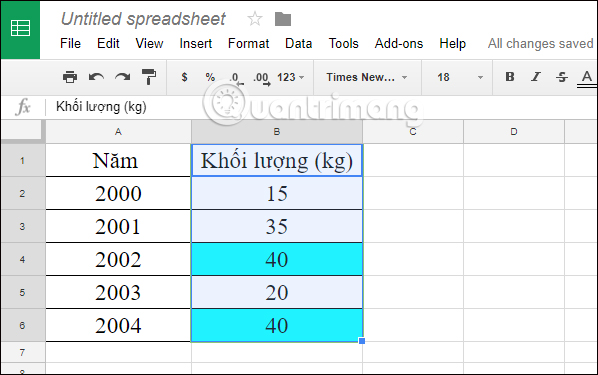
Task: Open the Tools menu
Action: (344, 43)
